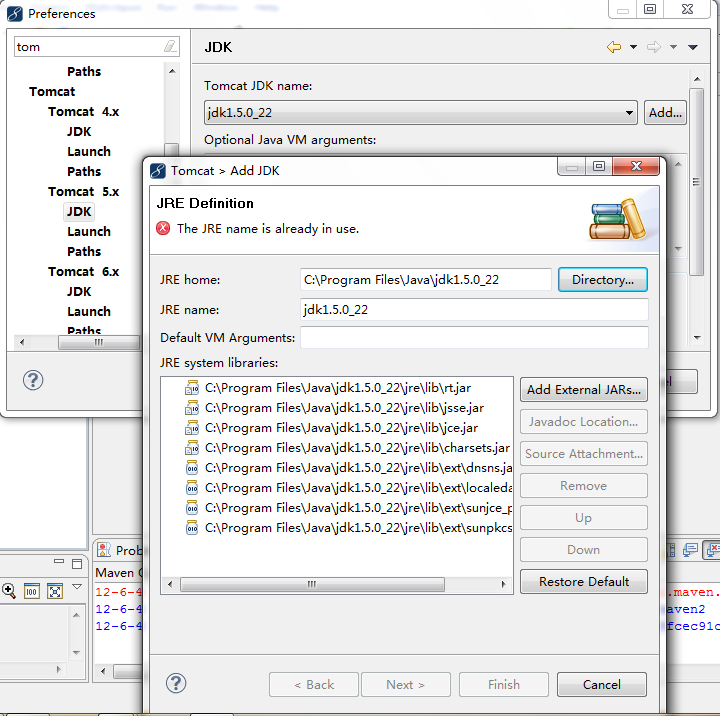Focus the Default VM Arguments field

474,338
